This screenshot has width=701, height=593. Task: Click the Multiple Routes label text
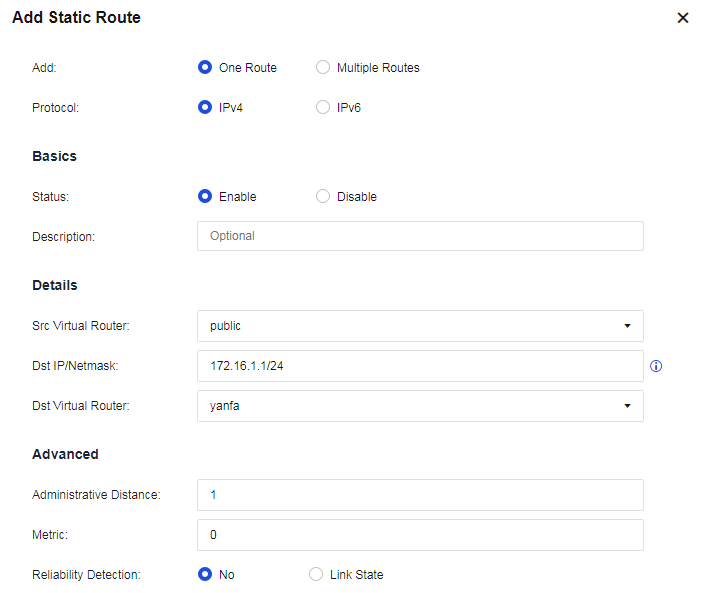click(378, 68)
